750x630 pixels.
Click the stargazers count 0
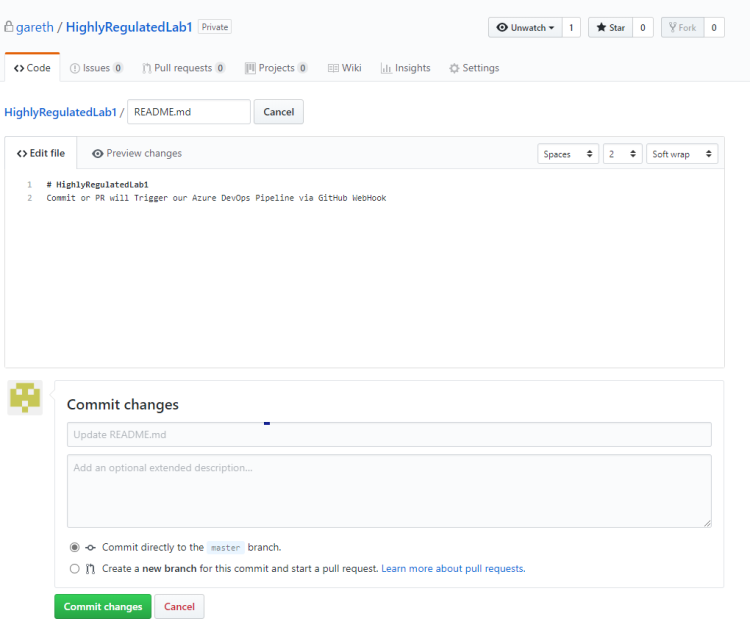[643, 27]
